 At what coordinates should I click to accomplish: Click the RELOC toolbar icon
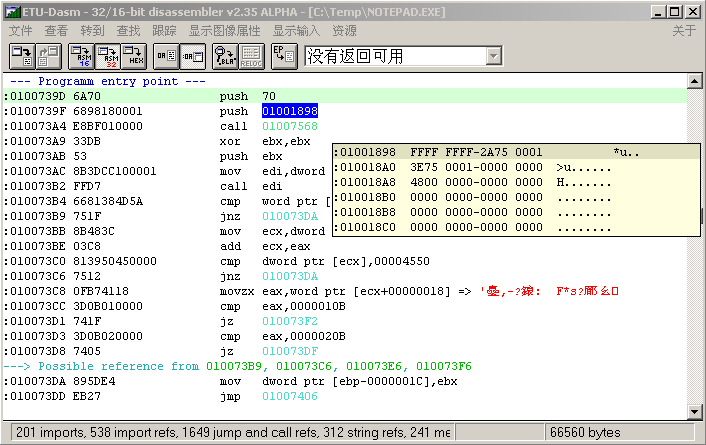point(253,55)
